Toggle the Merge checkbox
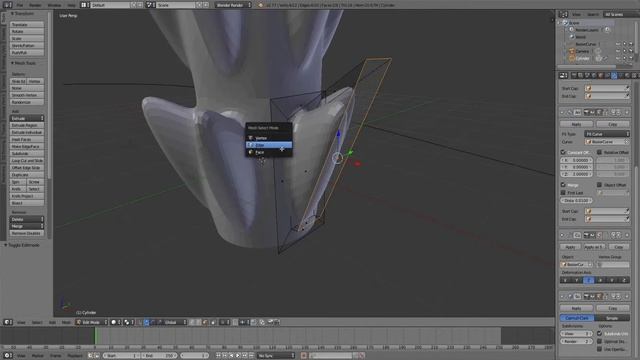The width and height of the screenshot is (640, 360). click(x=563, y=185)
